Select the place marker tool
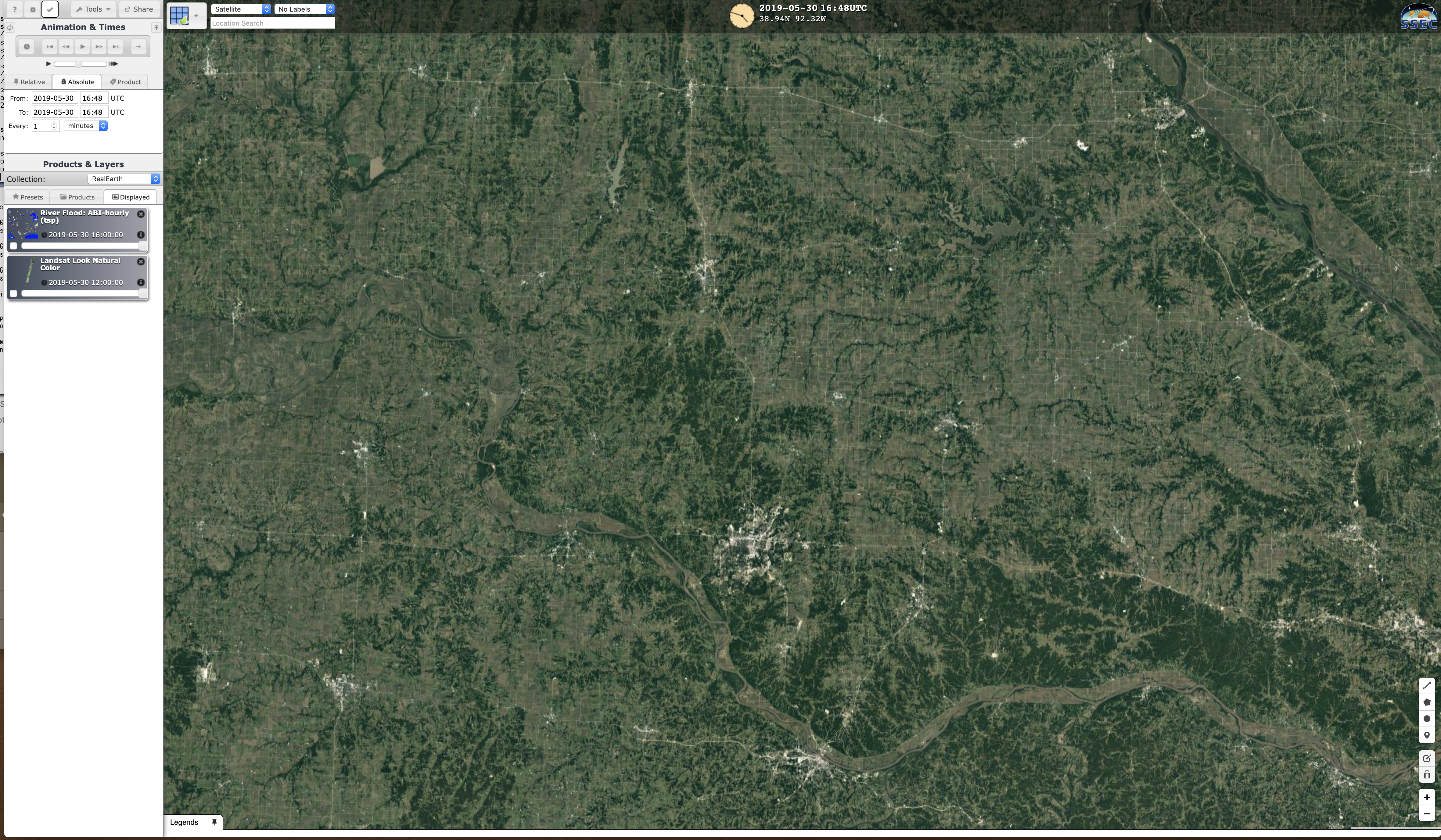1441x840 pixels. (x=1427, y=735)
